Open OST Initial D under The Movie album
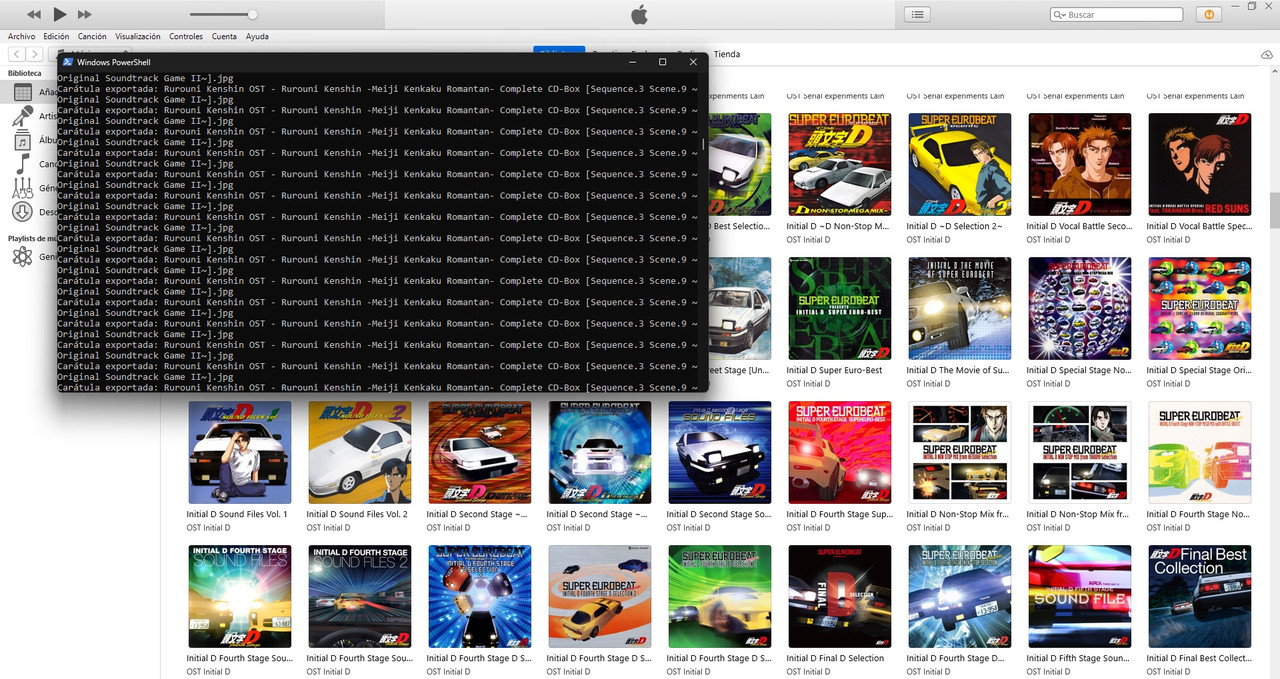The height and width of the screenshot is (679, 1280). (x=928, y=384)
